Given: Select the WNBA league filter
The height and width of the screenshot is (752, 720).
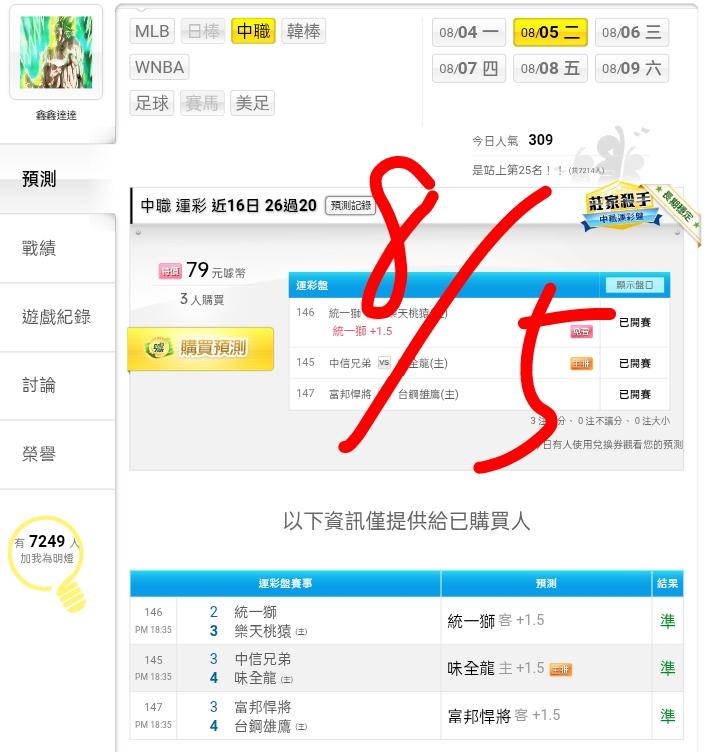Looking at the screenshot, I should pos(159,67).
